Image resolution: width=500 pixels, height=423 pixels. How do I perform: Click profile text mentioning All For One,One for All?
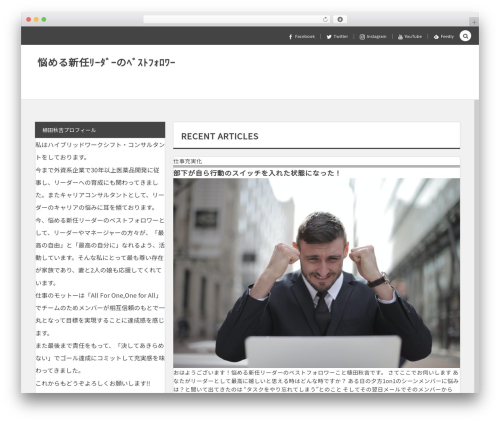(98, 296)
